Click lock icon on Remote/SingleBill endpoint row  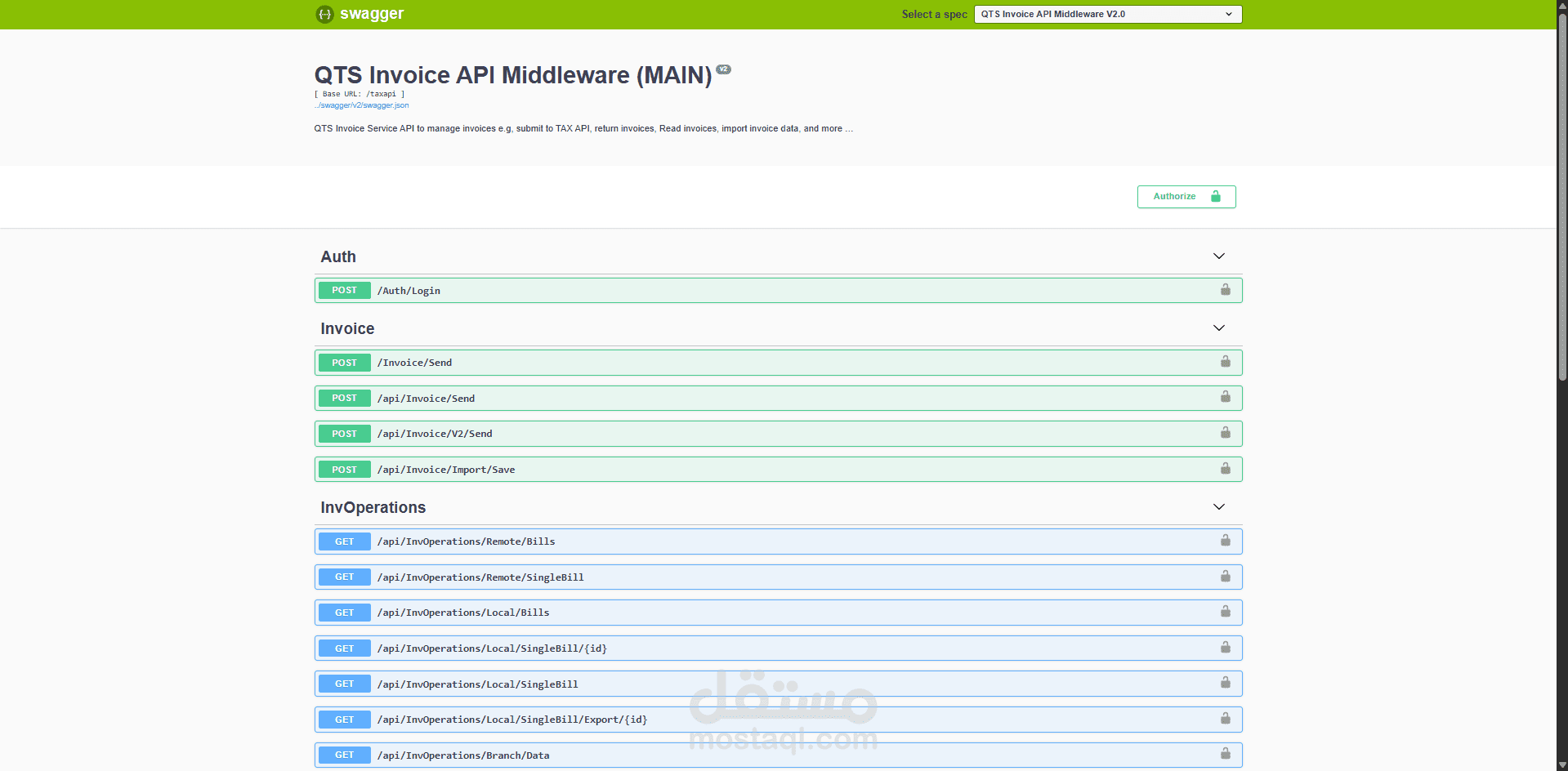[1225, 577]
